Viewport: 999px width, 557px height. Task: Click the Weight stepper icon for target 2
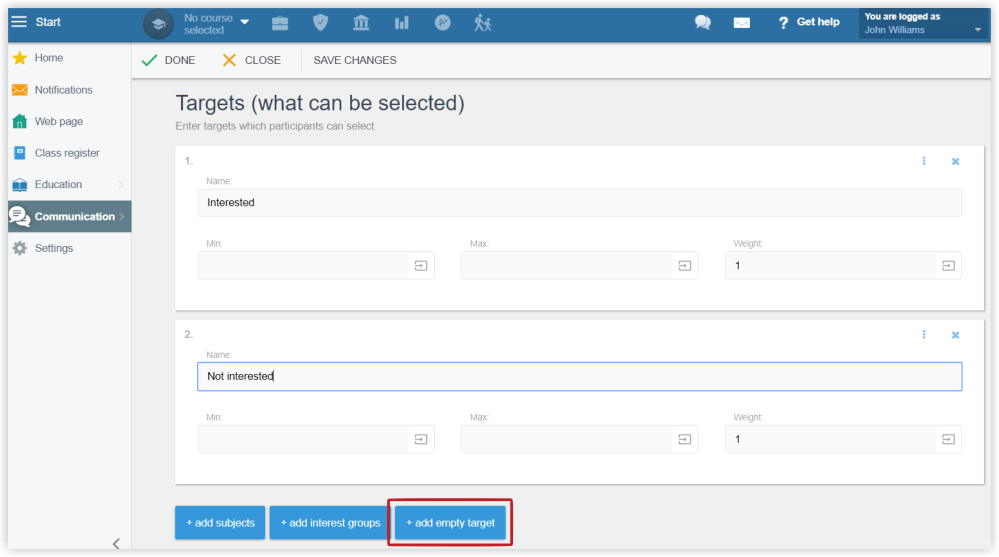pyautogui.click(x=948, y=439)
